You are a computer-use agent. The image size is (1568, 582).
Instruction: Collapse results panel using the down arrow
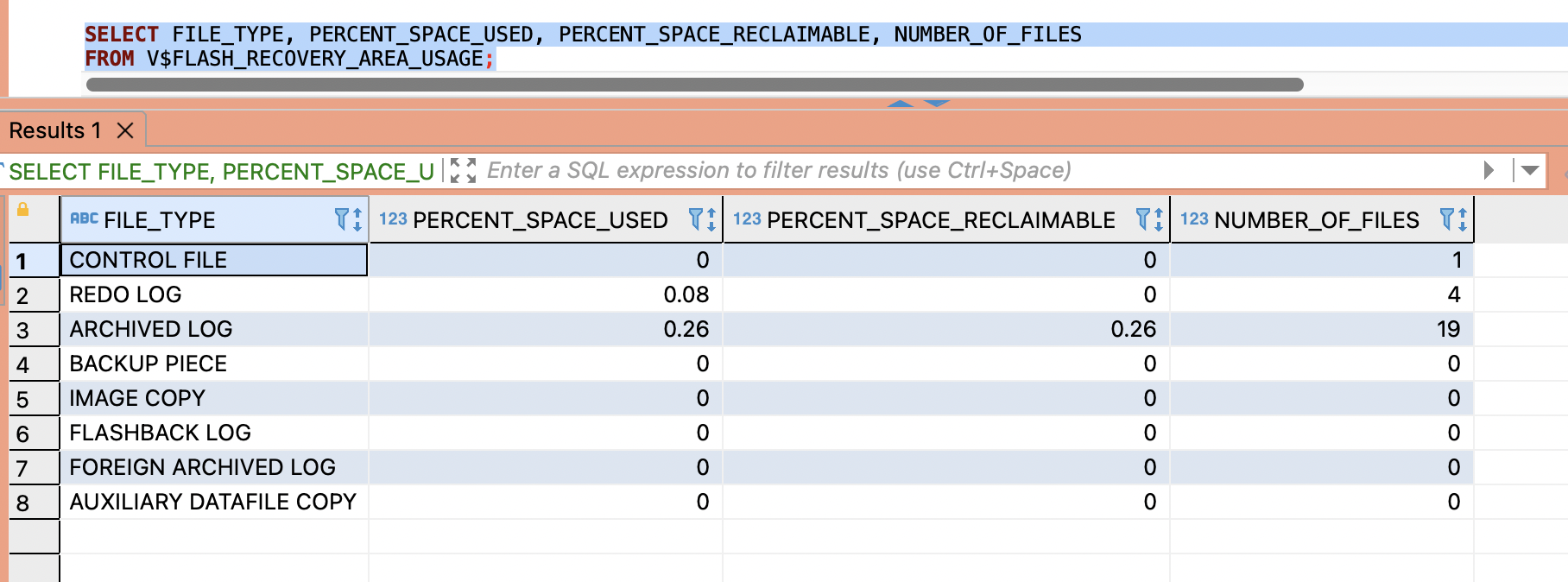point(937,104)
